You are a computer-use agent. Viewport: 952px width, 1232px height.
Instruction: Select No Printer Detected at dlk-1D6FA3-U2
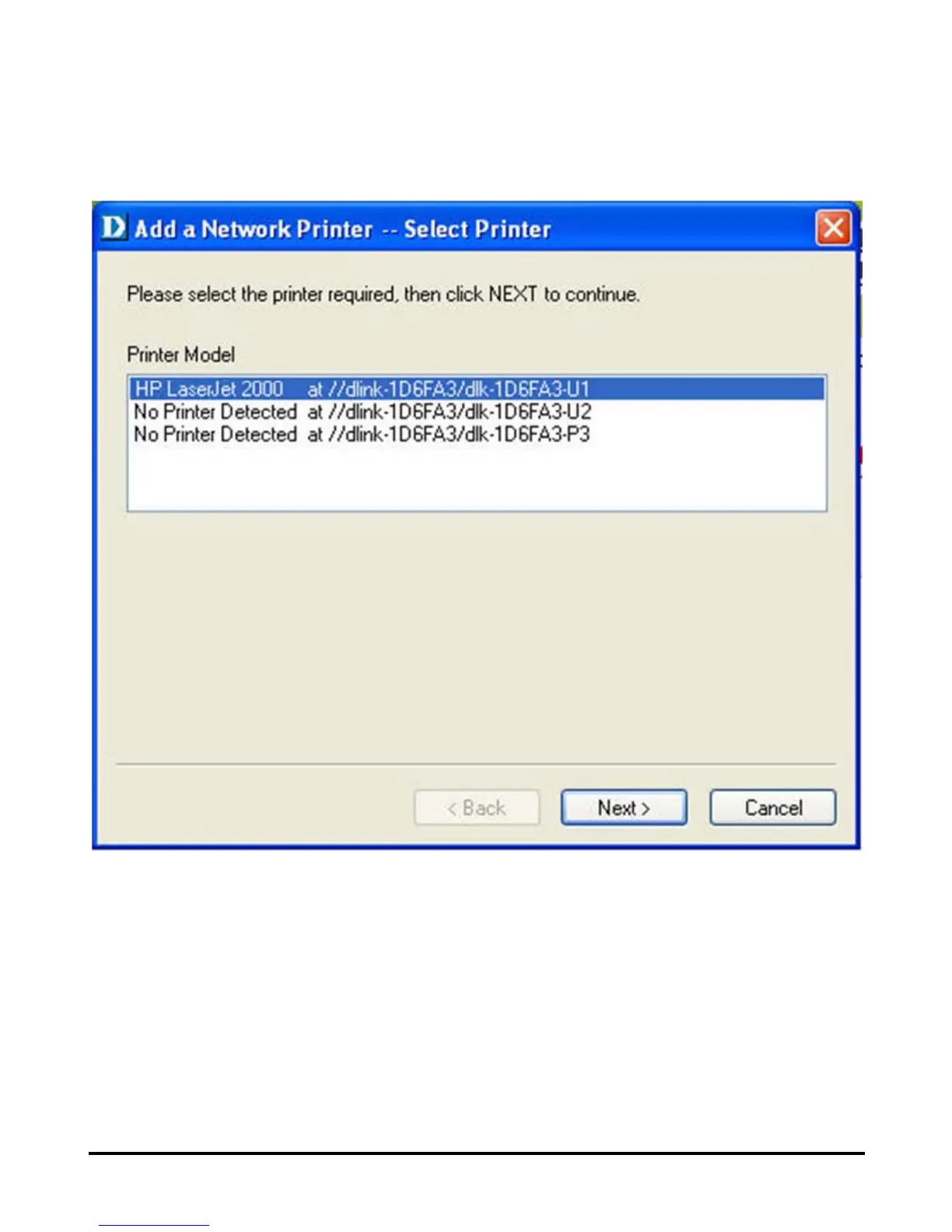click(476, 411)
